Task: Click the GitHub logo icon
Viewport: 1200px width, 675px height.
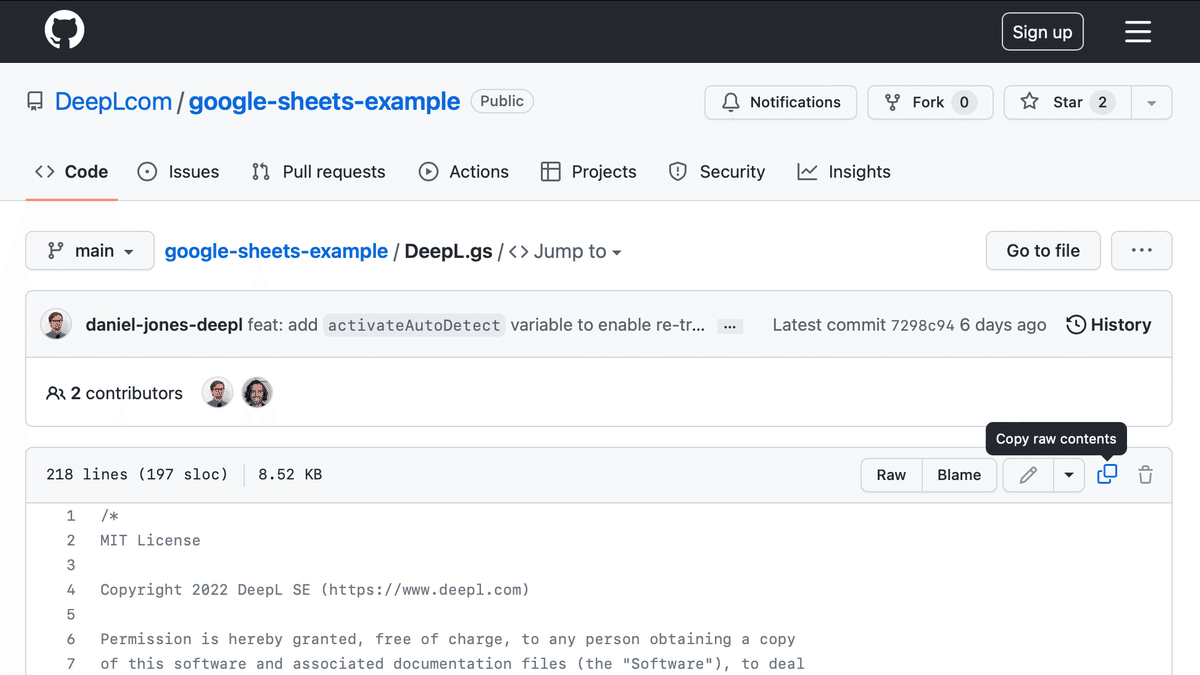Action: [x=64, y=31]
